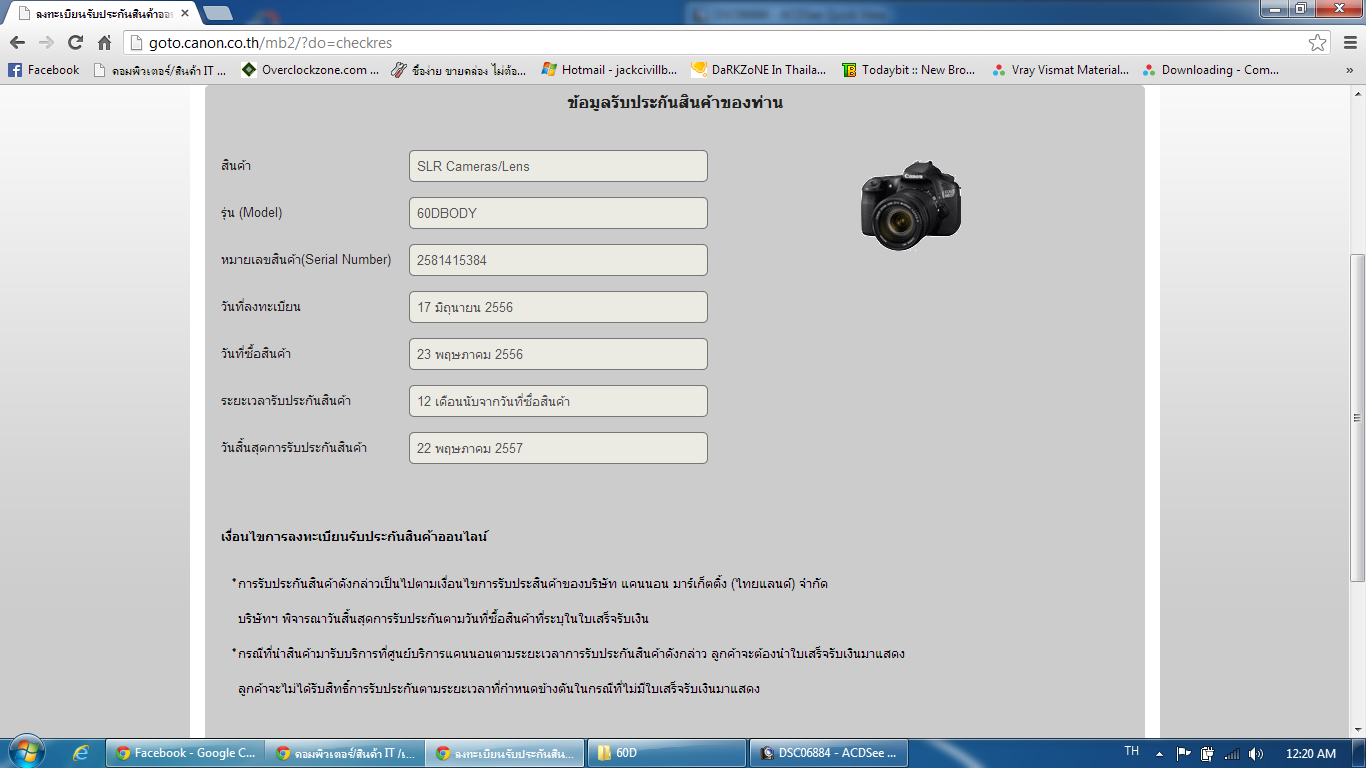1366x768 pixels.
Task: Switch to the DSC06884 - ACDSee taskbar window
Action: [x=828, y=753]
